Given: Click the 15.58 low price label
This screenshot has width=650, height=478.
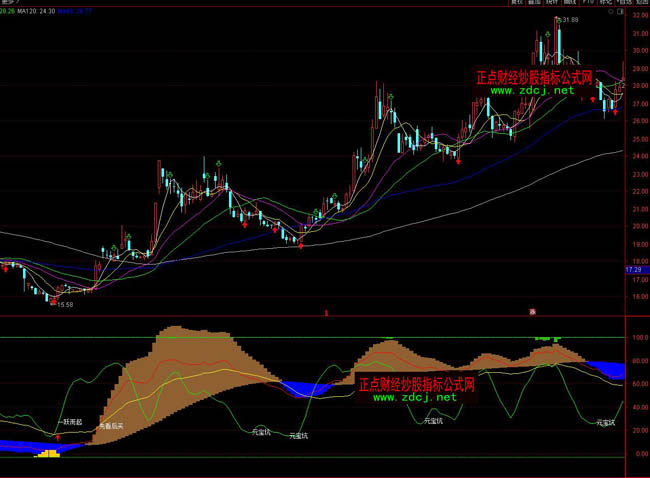Looking at the screenshot, I should tap(66, 304).
